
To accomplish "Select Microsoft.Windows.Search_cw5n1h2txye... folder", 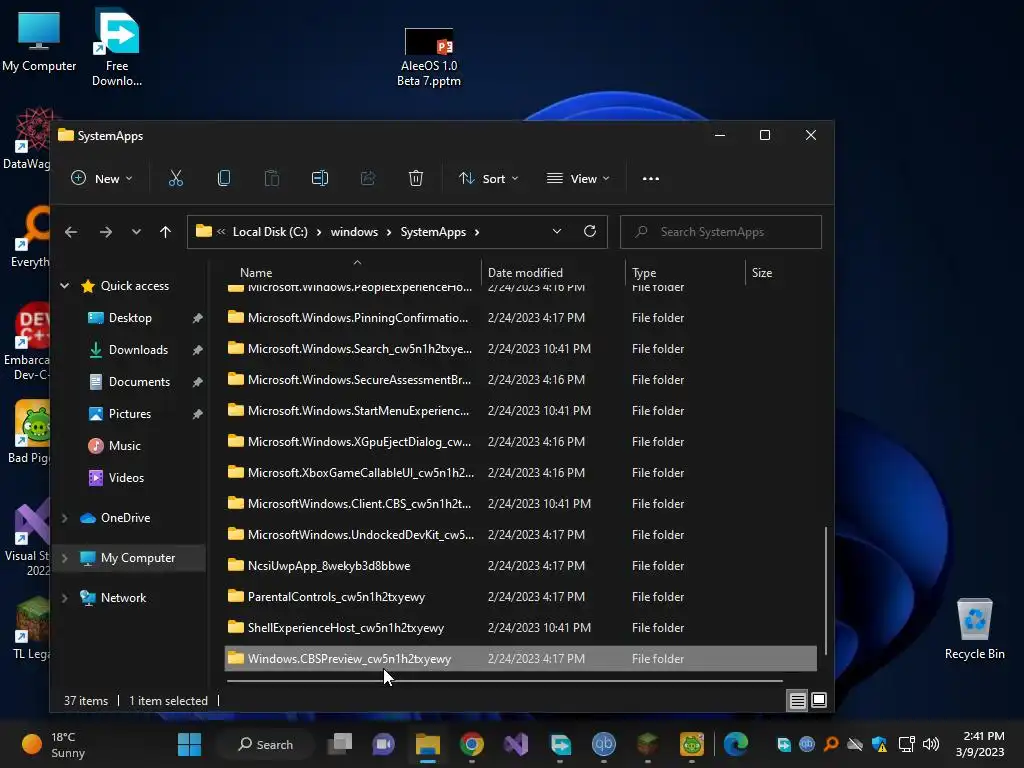I will point(521,349).
